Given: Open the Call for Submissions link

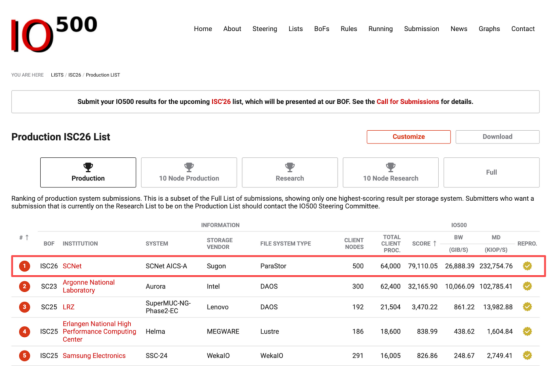Looking at the screenshot, I should 408,102.
